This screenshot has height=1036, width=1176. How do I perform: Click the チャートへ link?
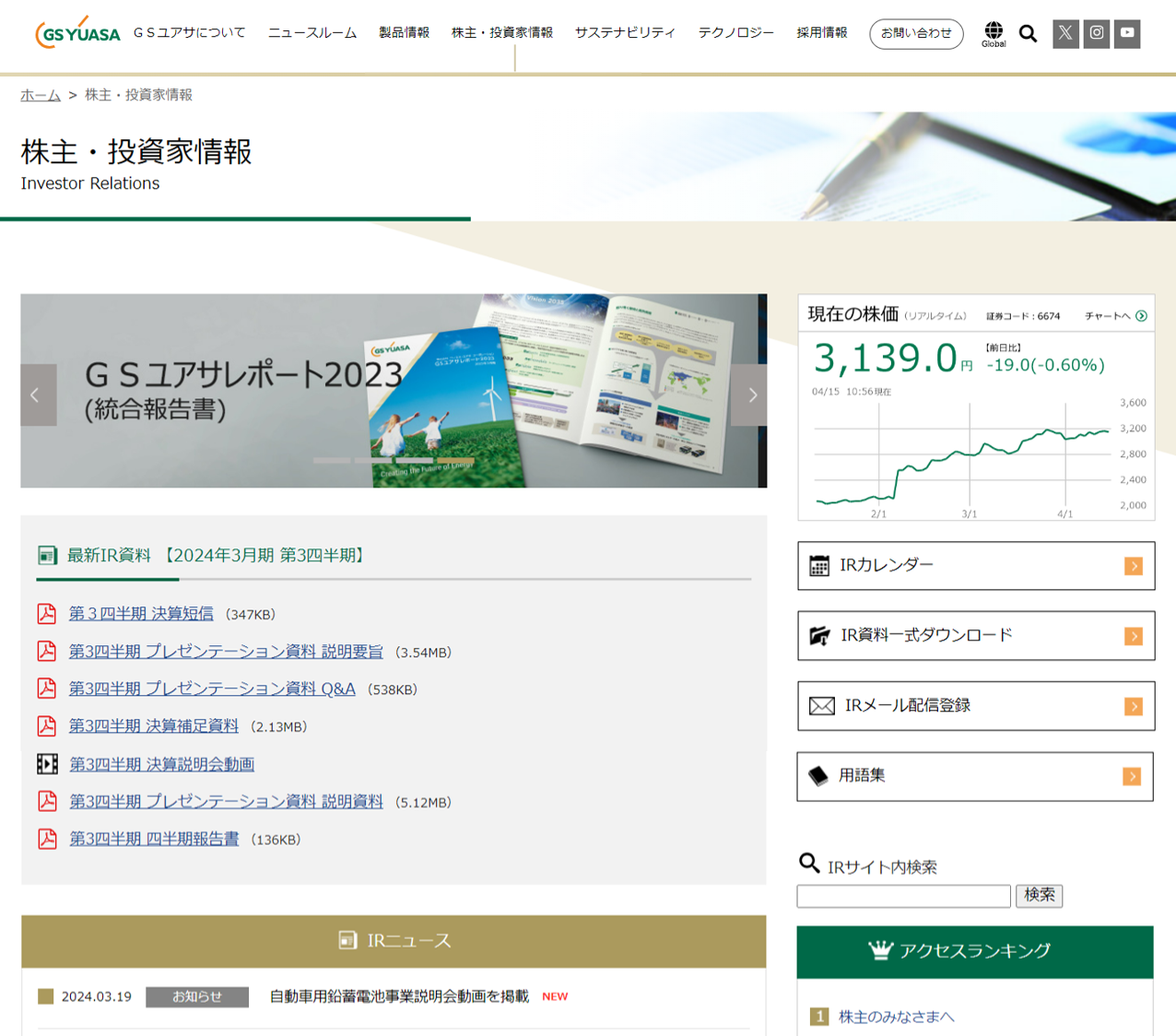1108,316
